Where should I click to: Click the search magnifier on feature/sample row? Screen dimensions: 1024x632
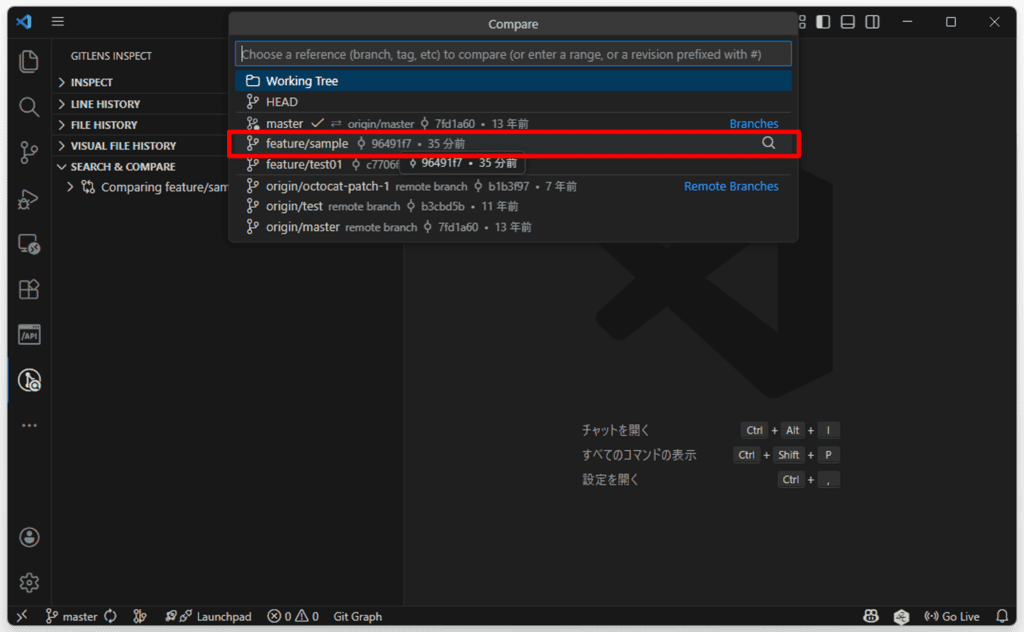tap(768, 143)
